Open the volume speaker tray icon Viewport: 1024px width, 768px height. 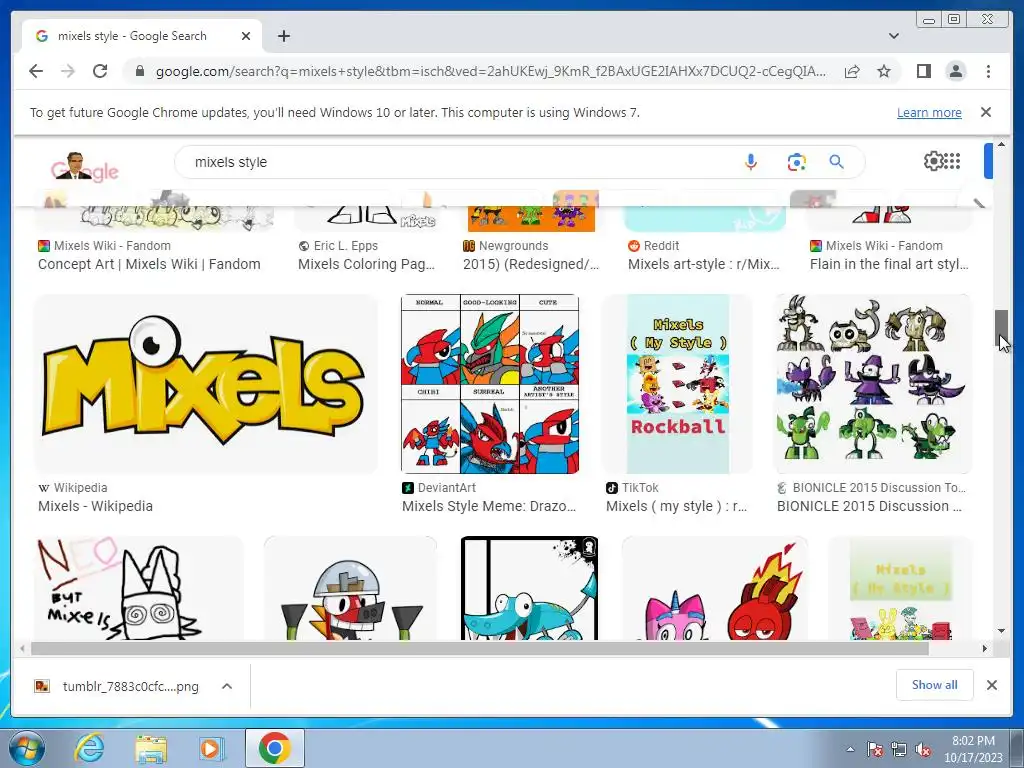click(923, 749)
